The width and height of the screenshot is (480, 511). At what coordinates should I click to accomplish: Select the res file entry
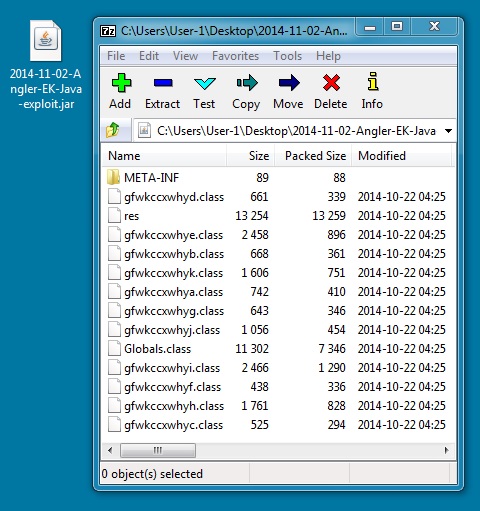(x=131, y=216)
